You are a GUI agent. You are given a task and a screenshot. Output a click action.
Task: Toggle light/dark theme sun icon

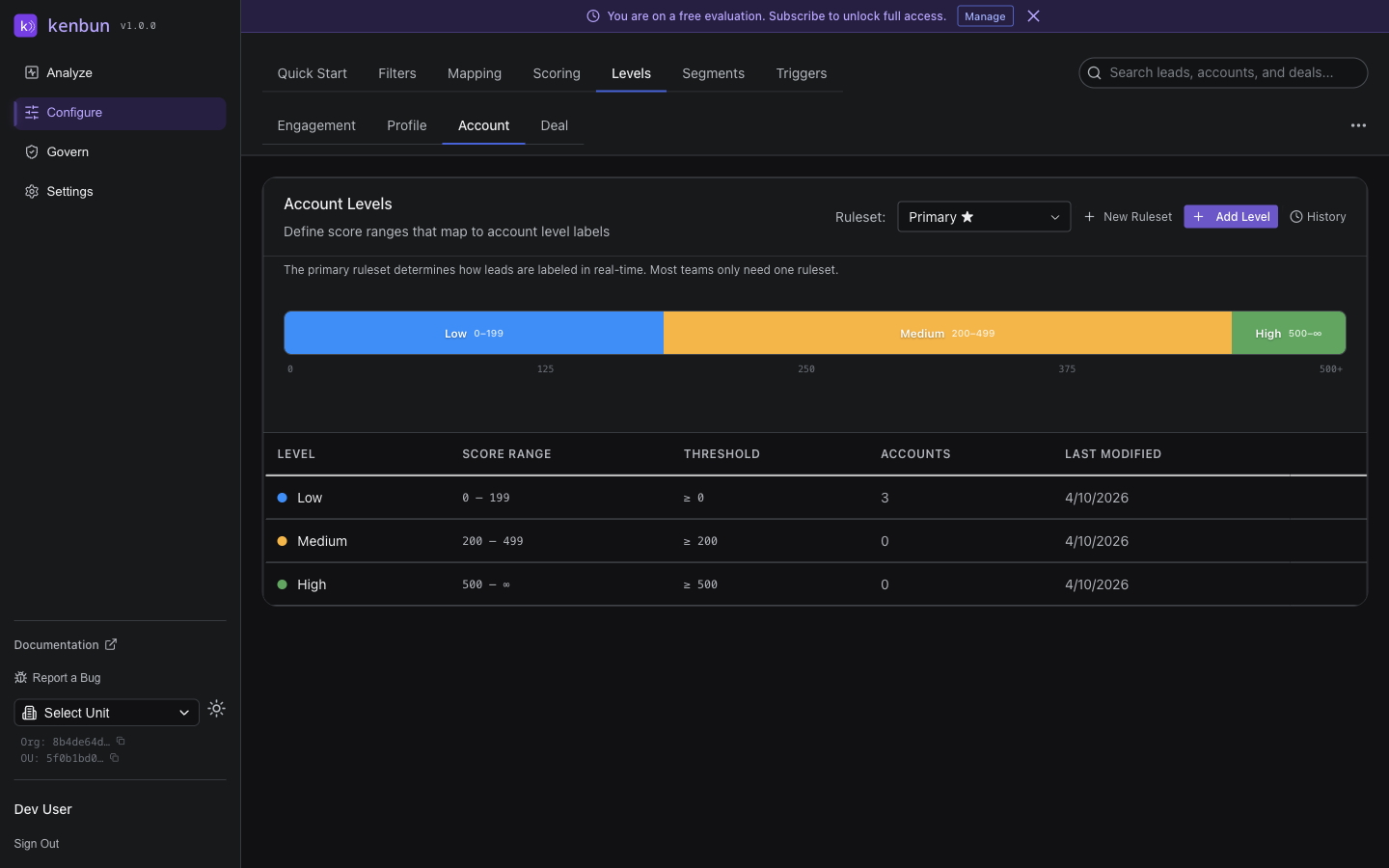pyautogui.click(x=217, y=709)
